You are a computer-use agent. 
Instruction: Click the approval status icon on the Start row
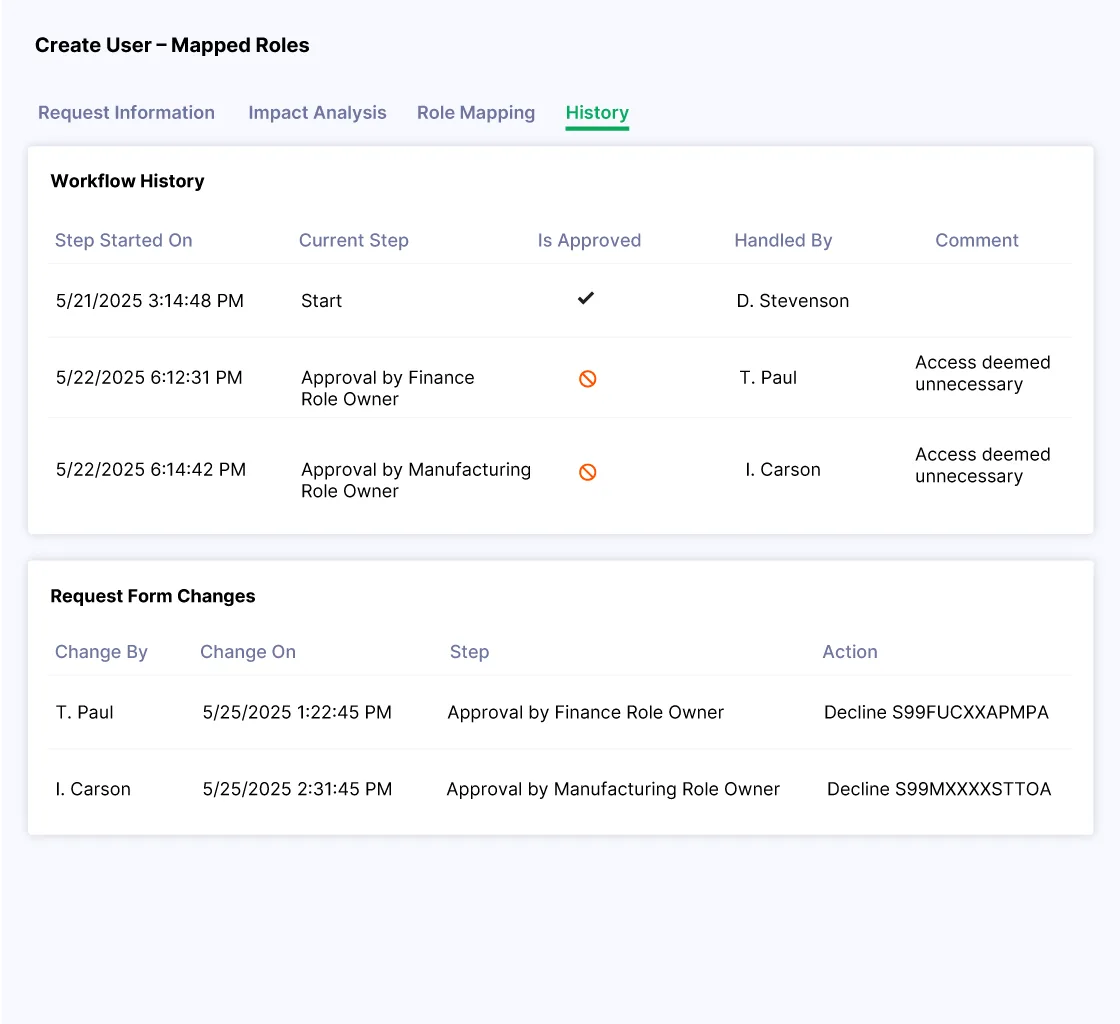click(586, 297)
